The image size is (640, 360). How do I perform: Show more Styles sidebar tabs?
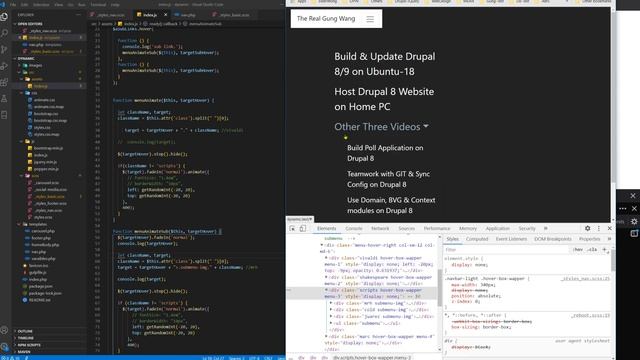[x=609, y=239]
